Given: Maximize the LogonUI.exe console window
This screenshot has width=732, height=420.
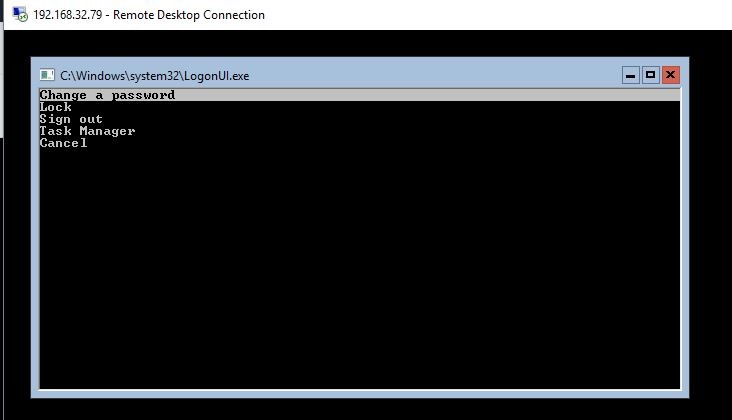Looking at the screenshot, I should point(650,75).
